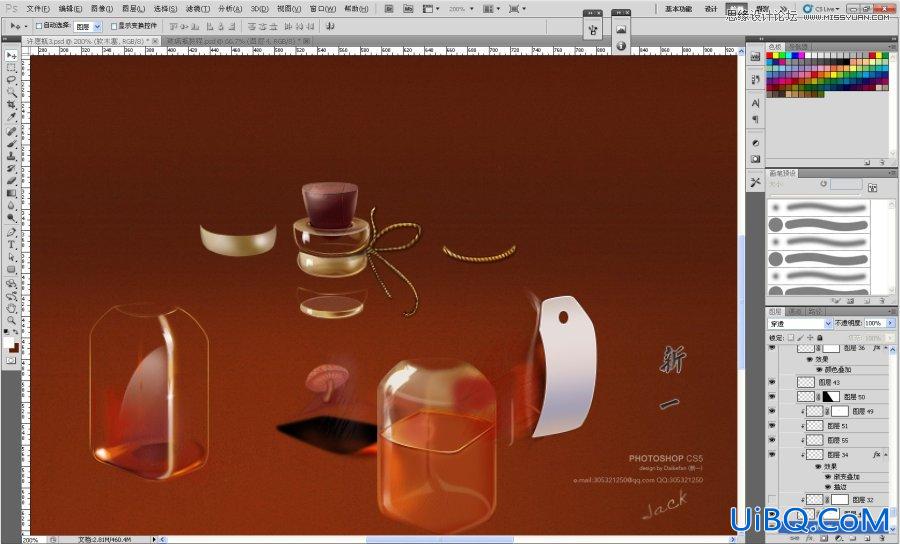Click the Auto-Align Layers icon in options bar
The image size is (900, 544).
329,26
